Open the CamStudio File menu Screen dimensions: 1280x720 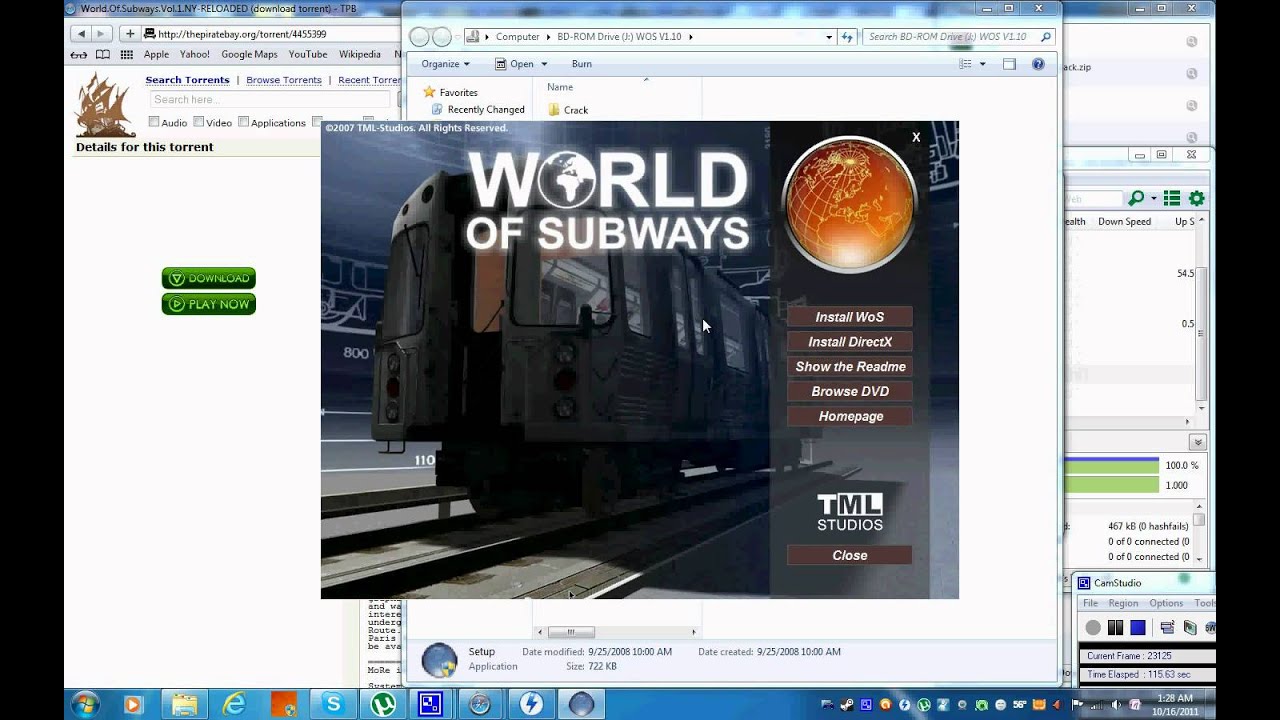[1090, 603]
